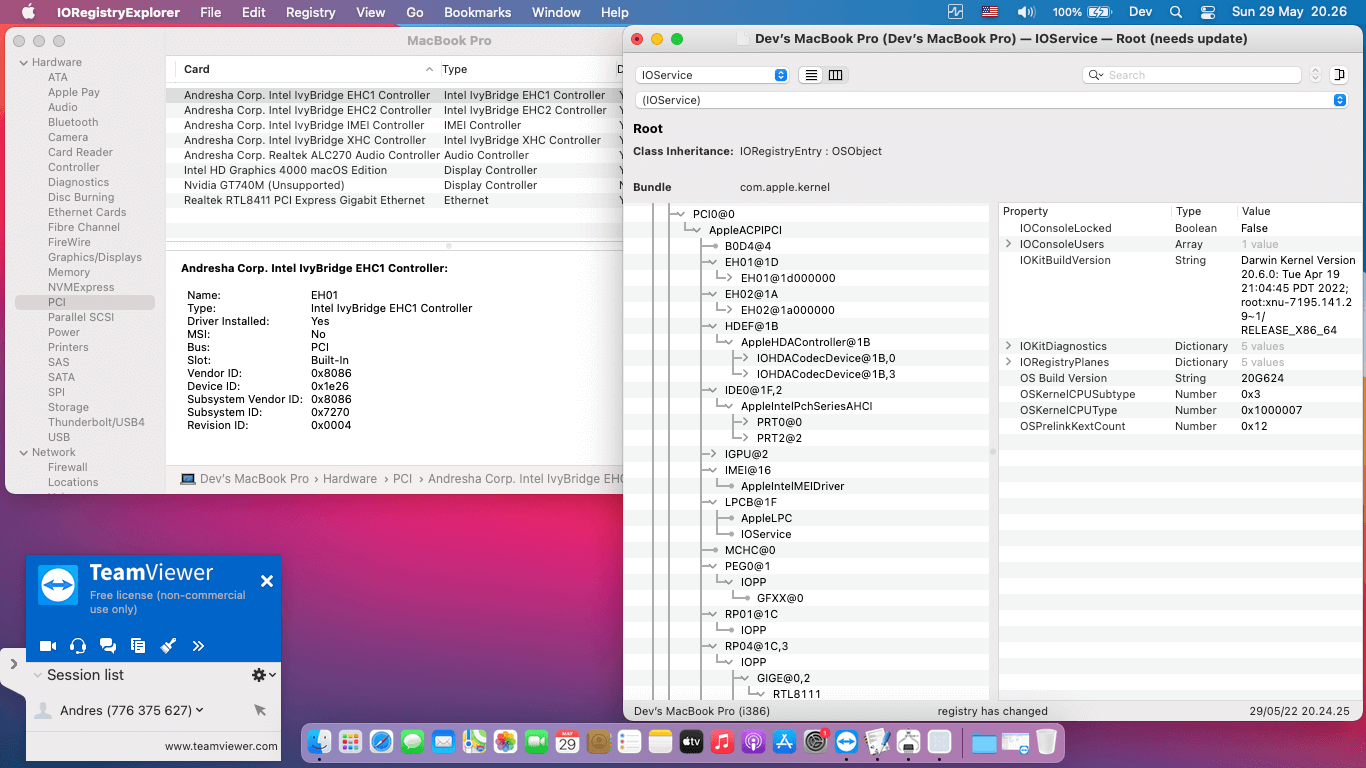Open Photos from the Dock
Screen dimensions: 1366x768
(505, 741)
